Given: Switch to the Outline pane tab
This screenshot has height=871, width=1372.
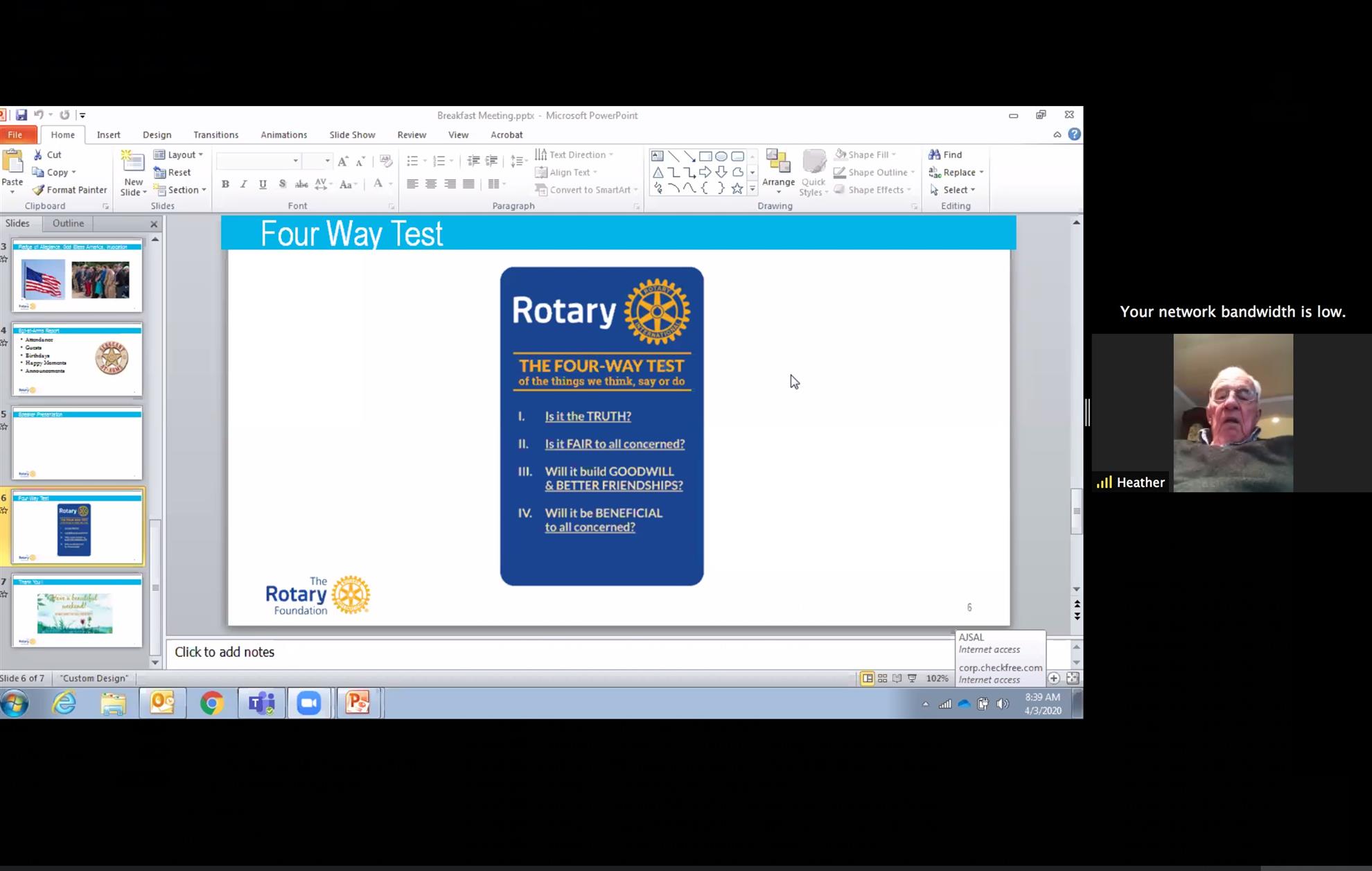Looking at the screenshot, I should (68, 223).
